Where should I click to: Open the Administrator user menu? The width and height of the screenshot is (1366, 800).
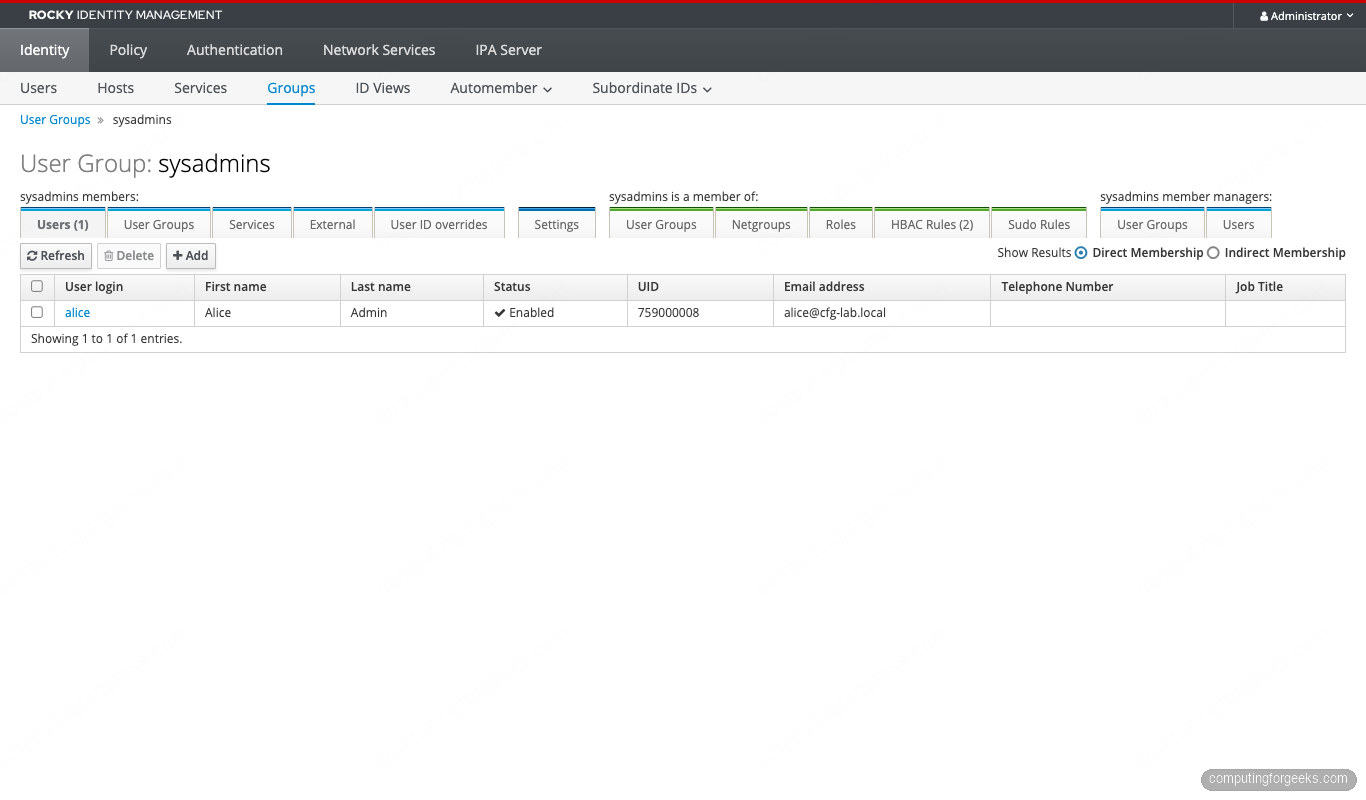click(1306, 16)
